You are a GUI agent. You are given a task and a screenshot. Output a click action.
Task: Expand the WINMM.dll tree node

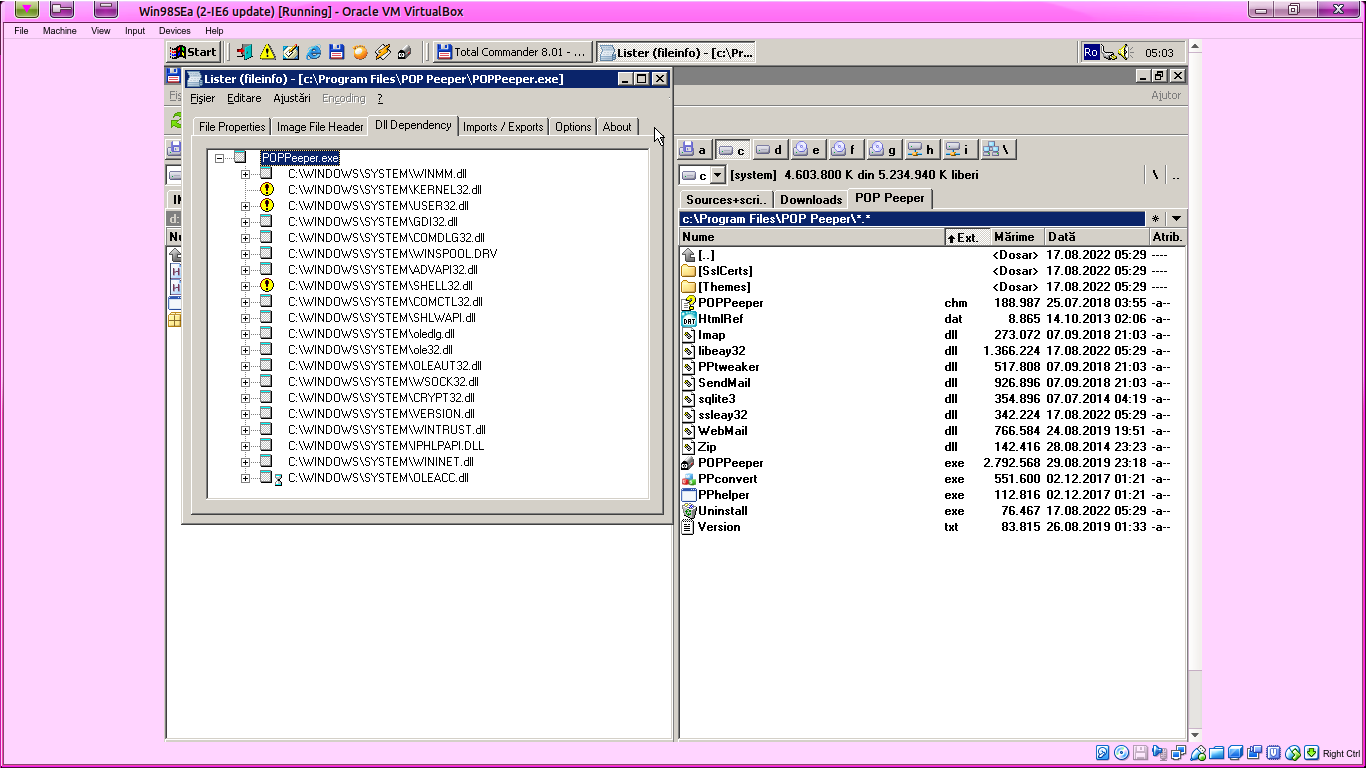coord(245,173)
